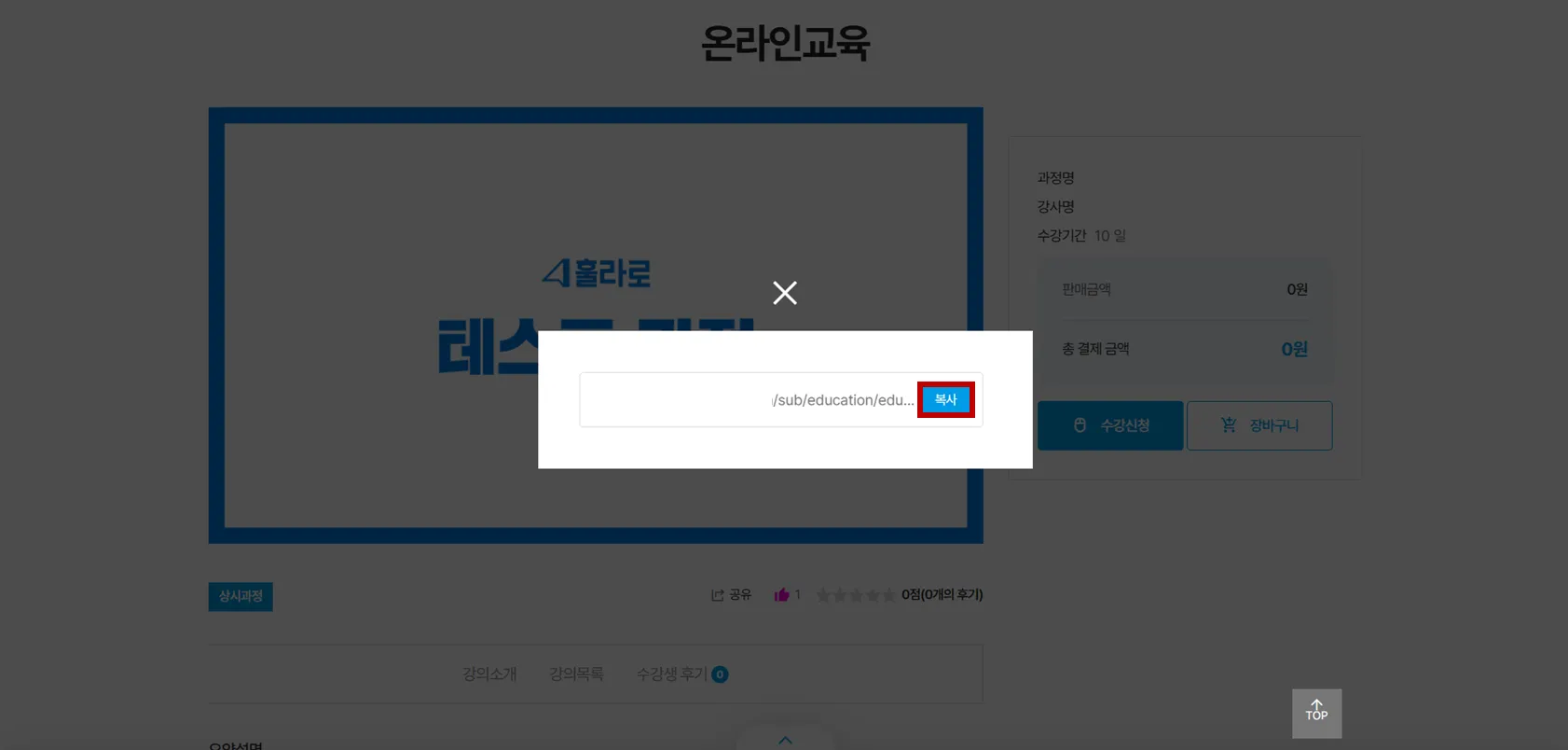Click the 복사 copy button
The image size is (1568, 750).
pos(945,399)
